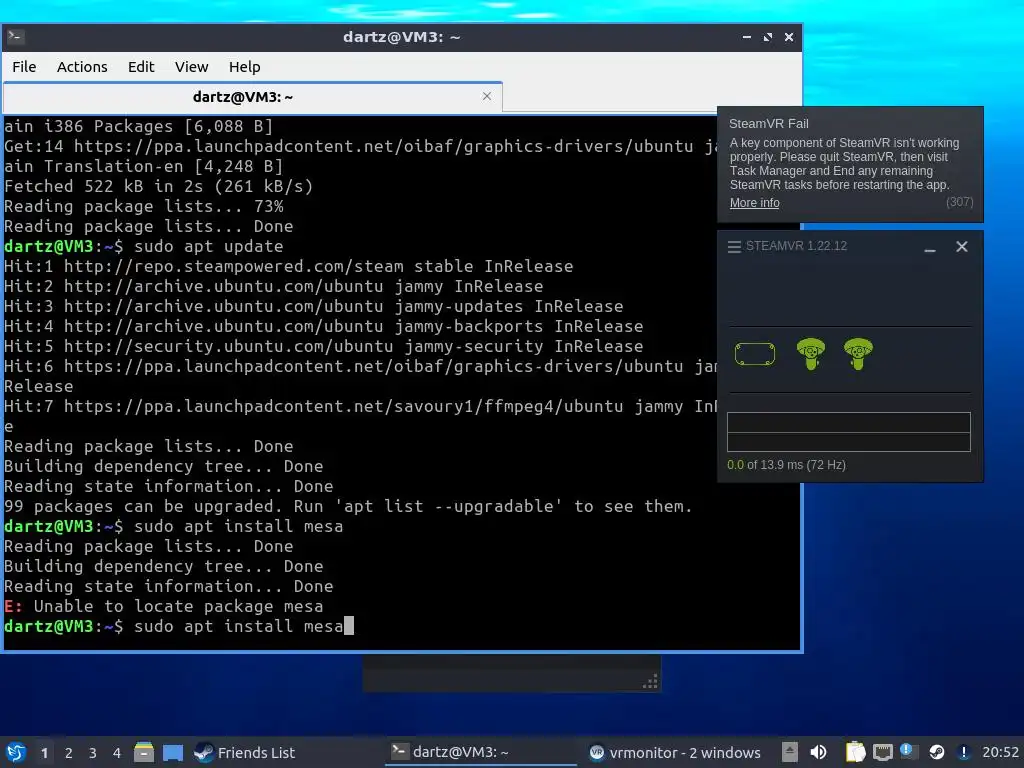Click the resize grip of the window behind the terminal

tap(650, 682)
